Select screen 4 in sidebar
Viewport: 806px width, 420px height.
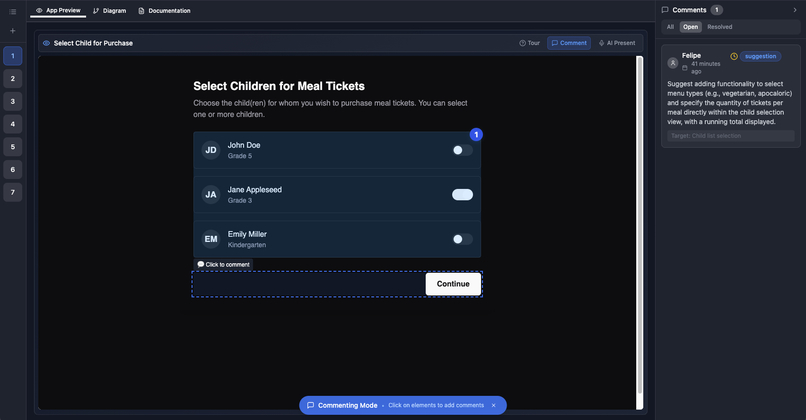13,124
